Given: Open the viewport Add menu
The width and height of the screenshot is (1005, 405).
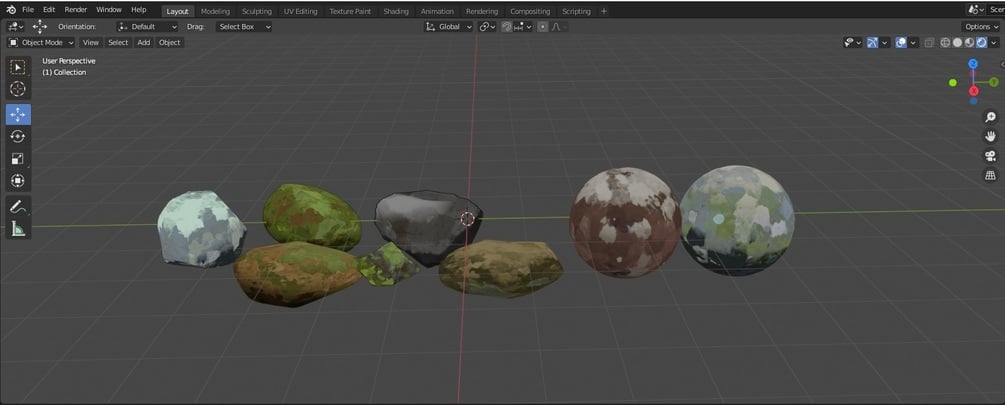Looking at the screenshot, I should click(144, 42).
